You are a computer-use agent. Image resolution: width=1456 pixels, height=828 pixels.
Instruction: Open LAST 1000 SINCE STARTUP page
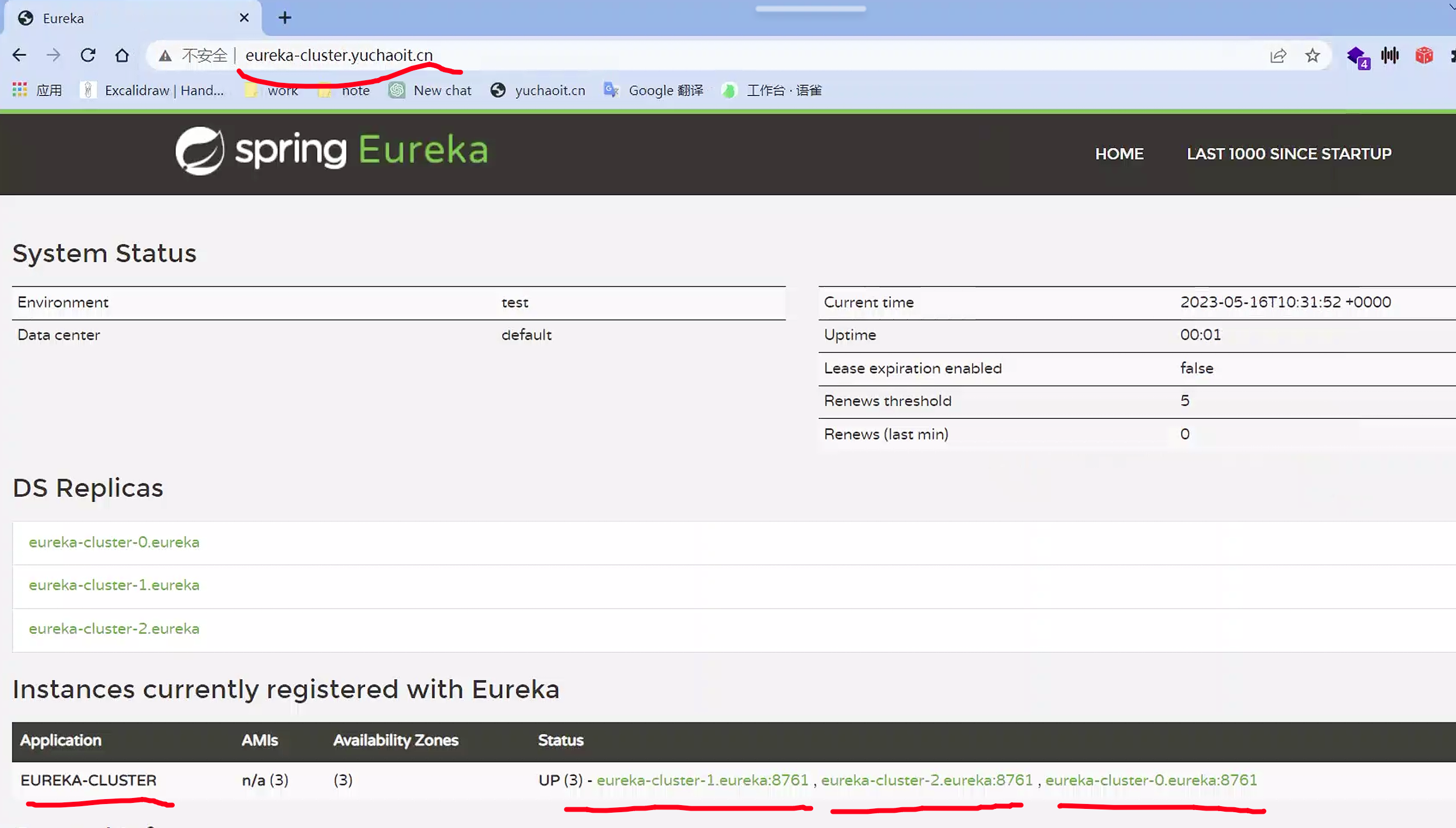(1288, 153)
